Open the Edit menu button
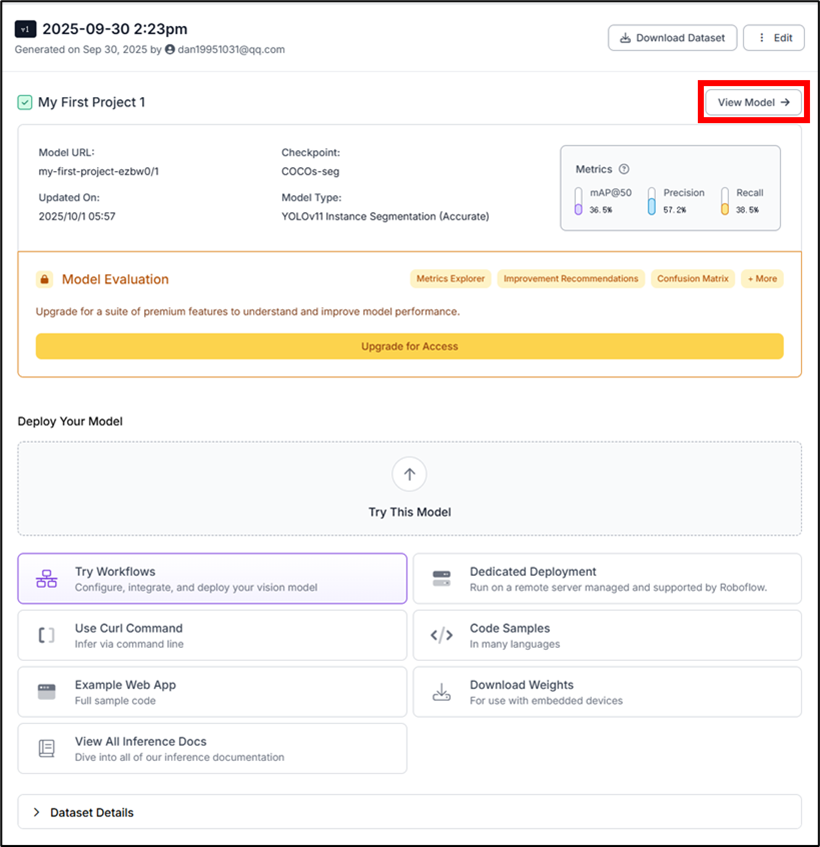 [774, 38]
